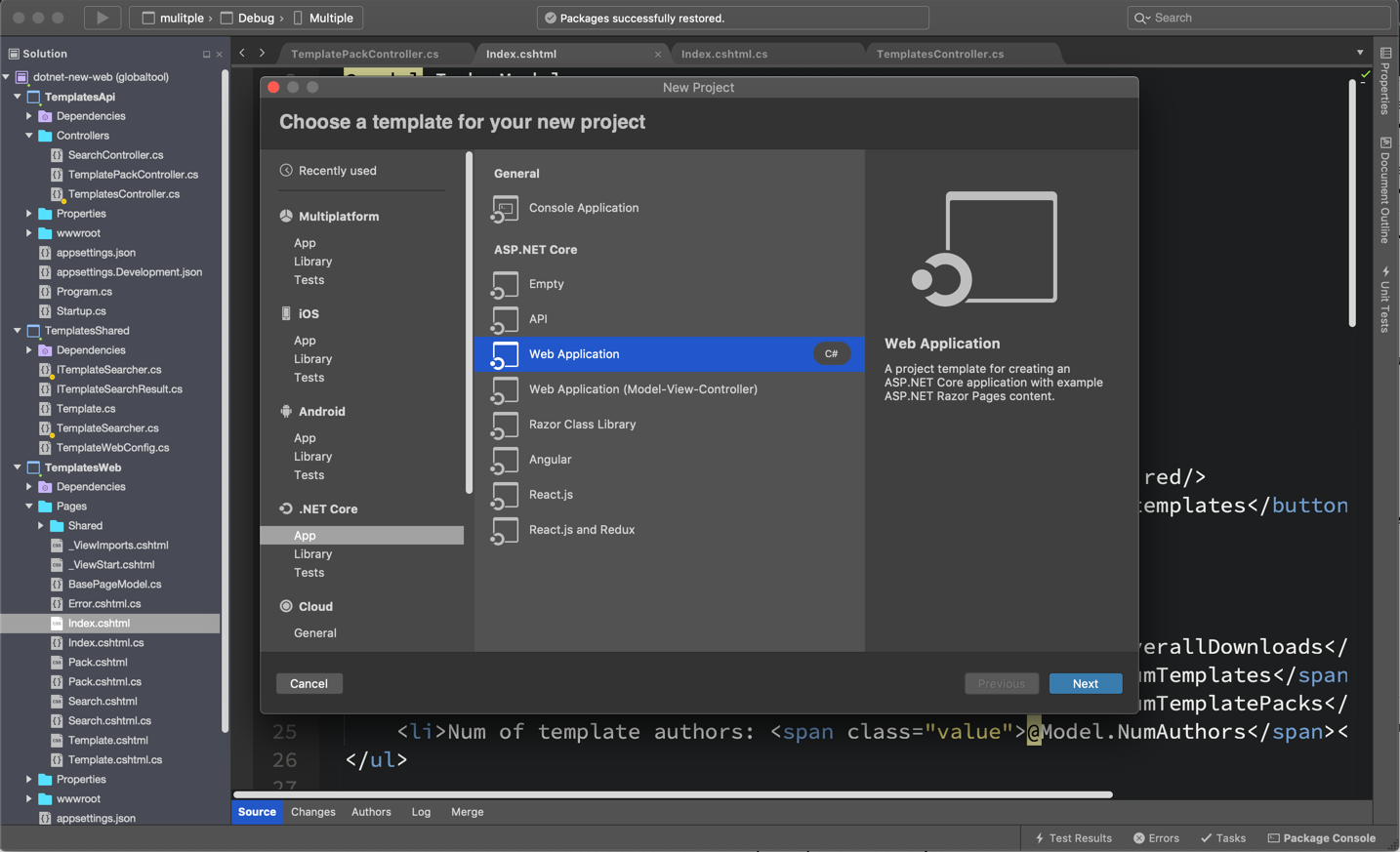Collapse the TemplatesWeb project node
Viewport: 1400px width, 852px height.
(x=18, y=467)
